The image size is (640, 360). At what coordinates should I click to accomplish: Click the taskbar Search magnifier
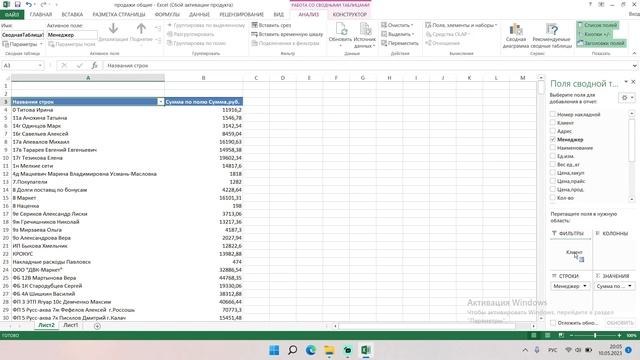(292, 350)
